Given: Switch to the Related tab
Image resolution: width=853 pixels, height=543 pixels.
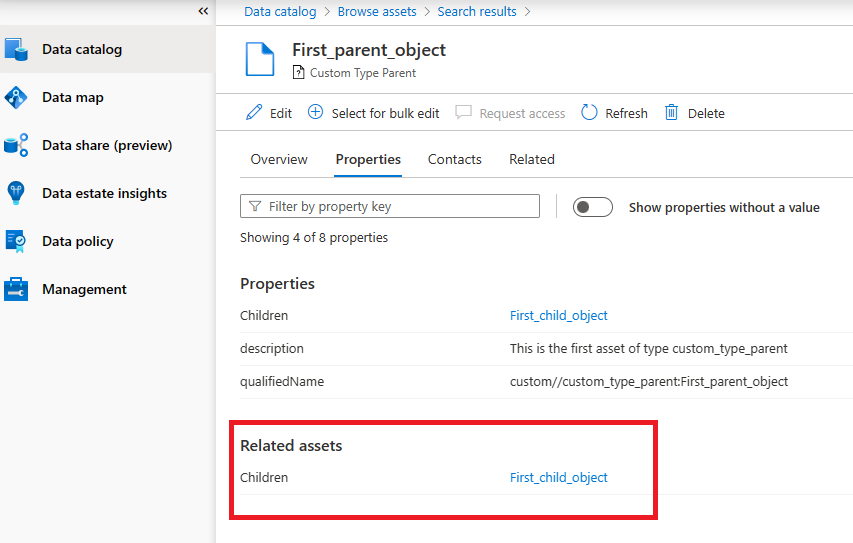Looking at the screenshot, I should pyautogui.click(x=532, y=159).
